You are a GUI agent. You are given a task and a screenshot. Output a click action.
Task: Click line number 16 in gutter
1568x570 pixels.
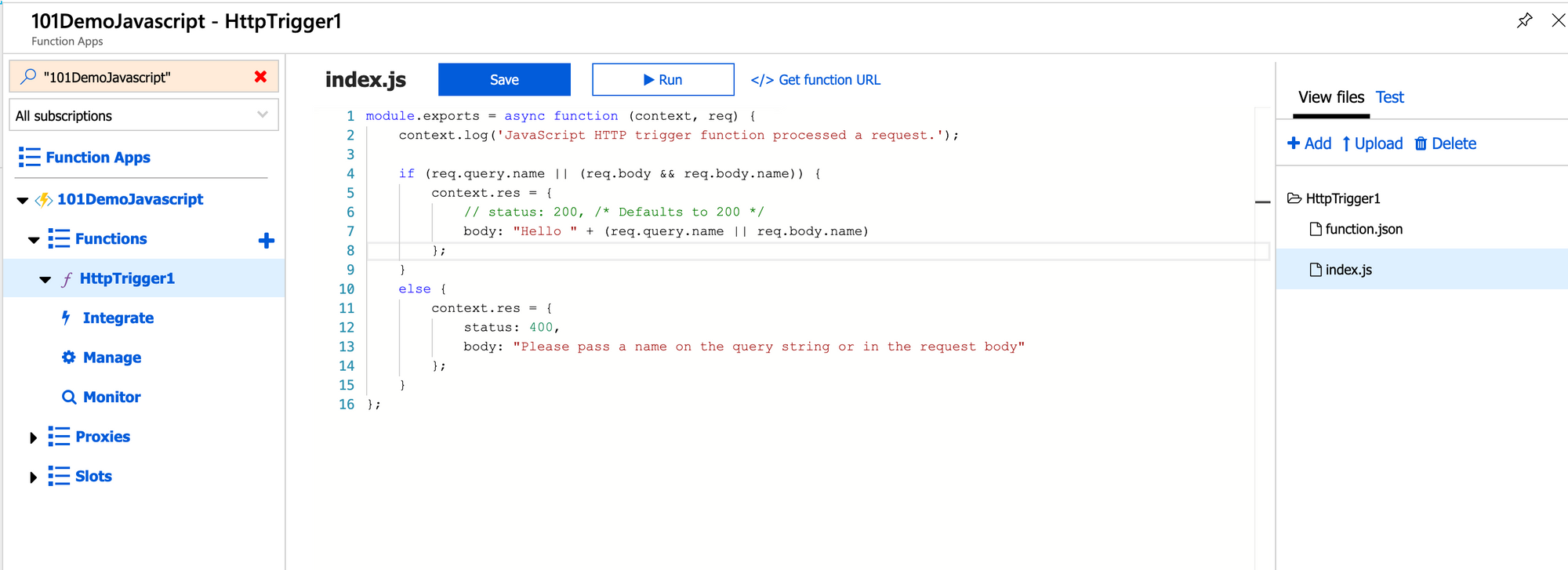347,404
